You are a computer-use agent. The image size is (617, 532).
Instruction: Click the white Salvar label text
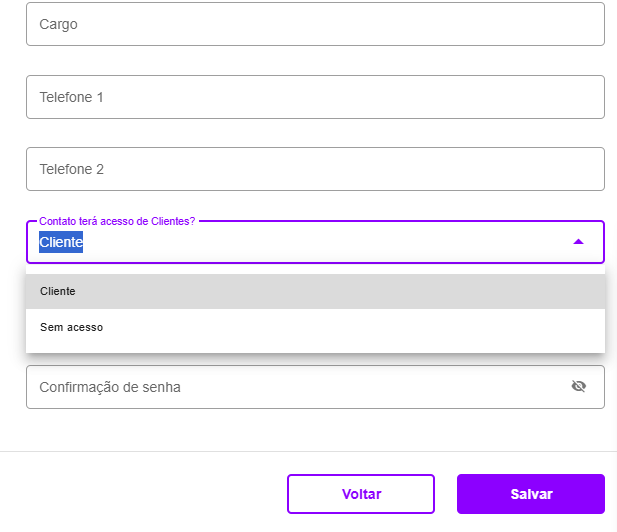[532, 494]
